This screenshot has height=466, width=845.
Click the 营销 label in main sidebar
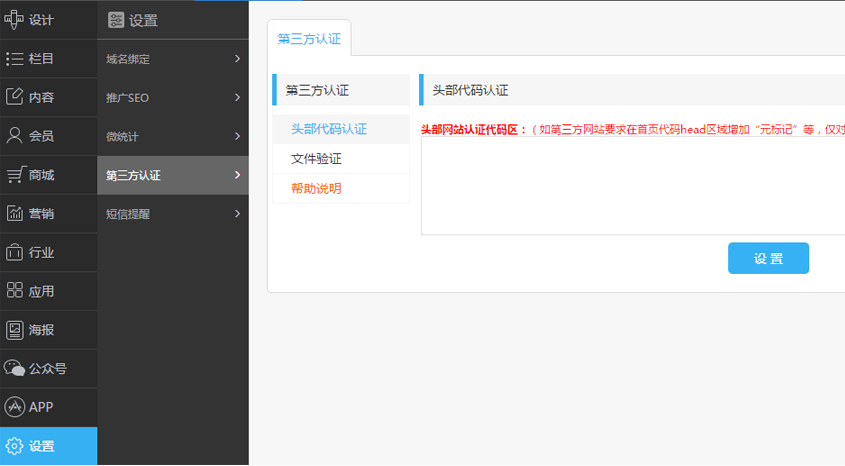click(41, 213)
